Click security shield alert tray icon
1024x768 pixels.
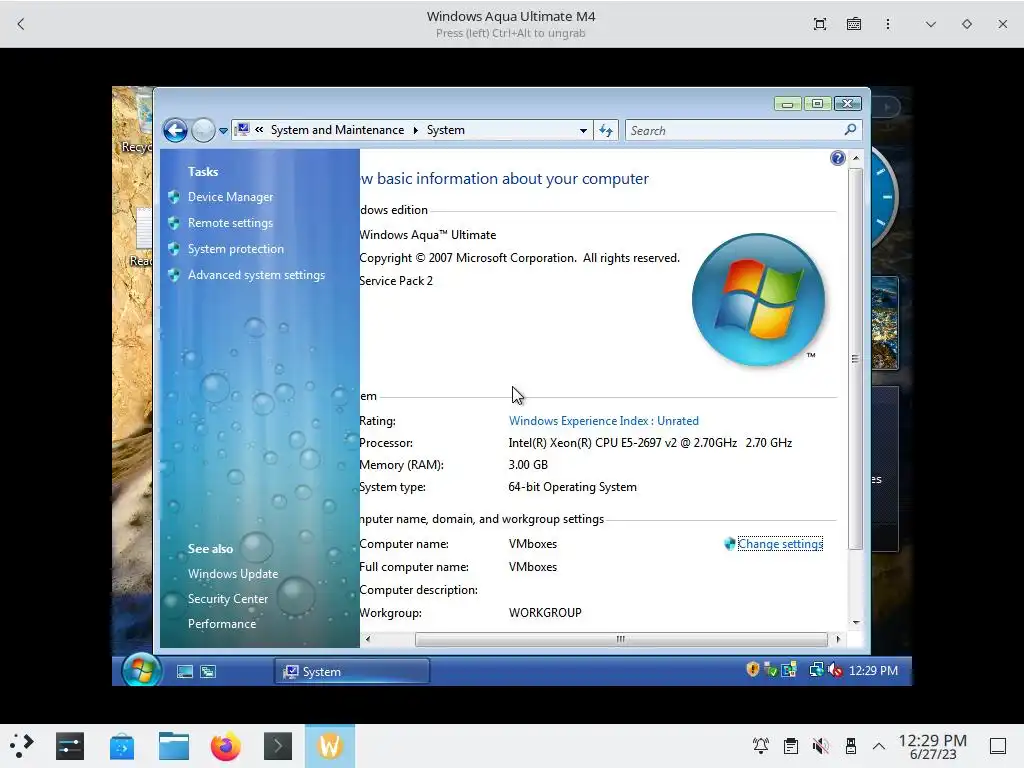coord(752,669)
